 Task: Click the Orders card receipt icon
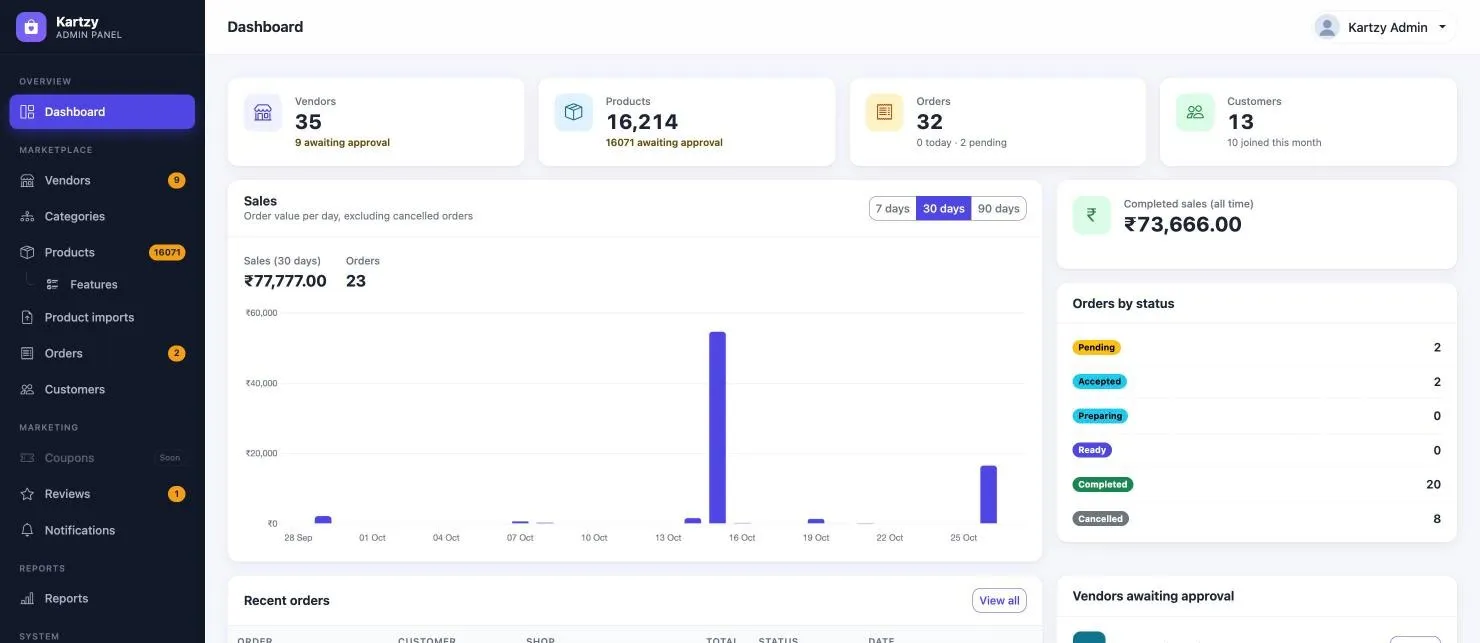884,112
